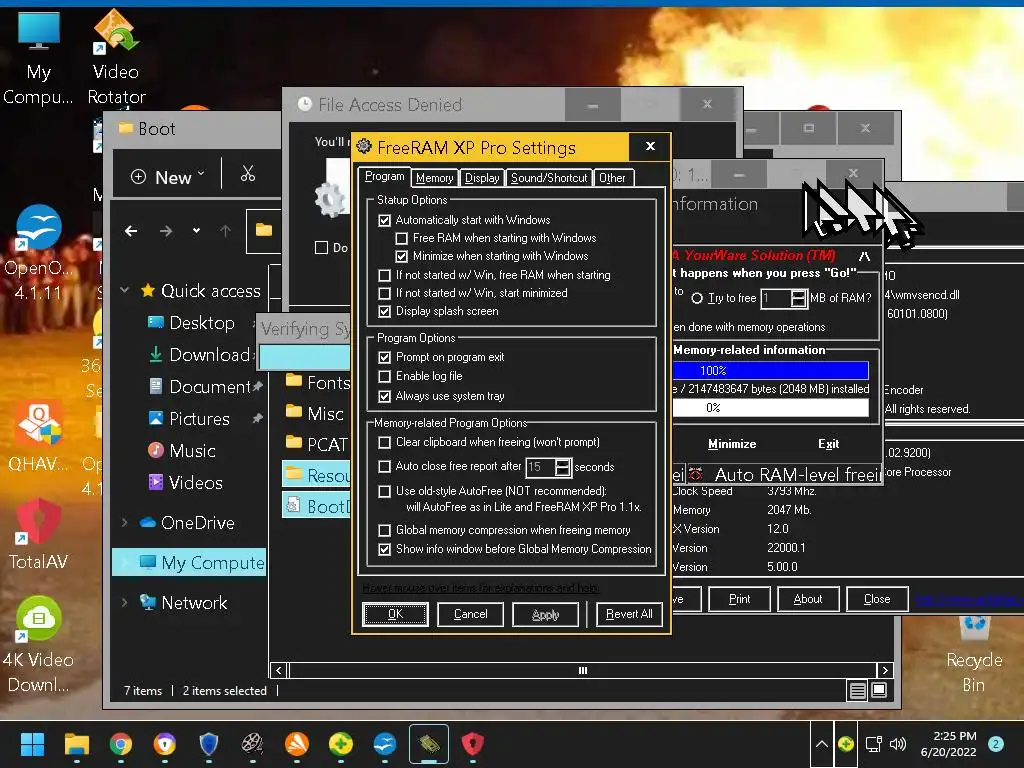The height and width of the screenshot is (768, 1024).
Task: Expand Quick access tree node
Action: point(125,291)
